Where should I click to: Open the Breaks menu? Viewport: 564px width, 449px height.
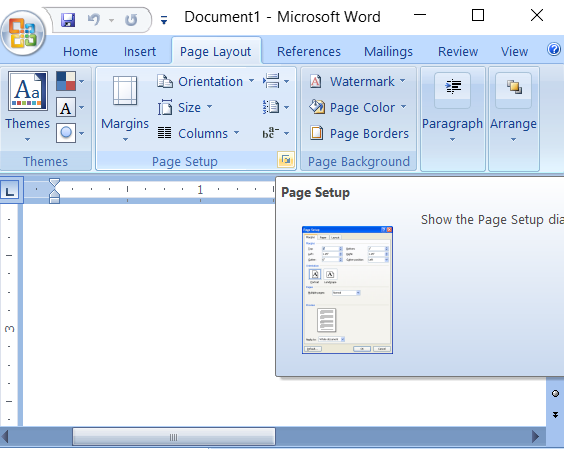tap(276, 81)
